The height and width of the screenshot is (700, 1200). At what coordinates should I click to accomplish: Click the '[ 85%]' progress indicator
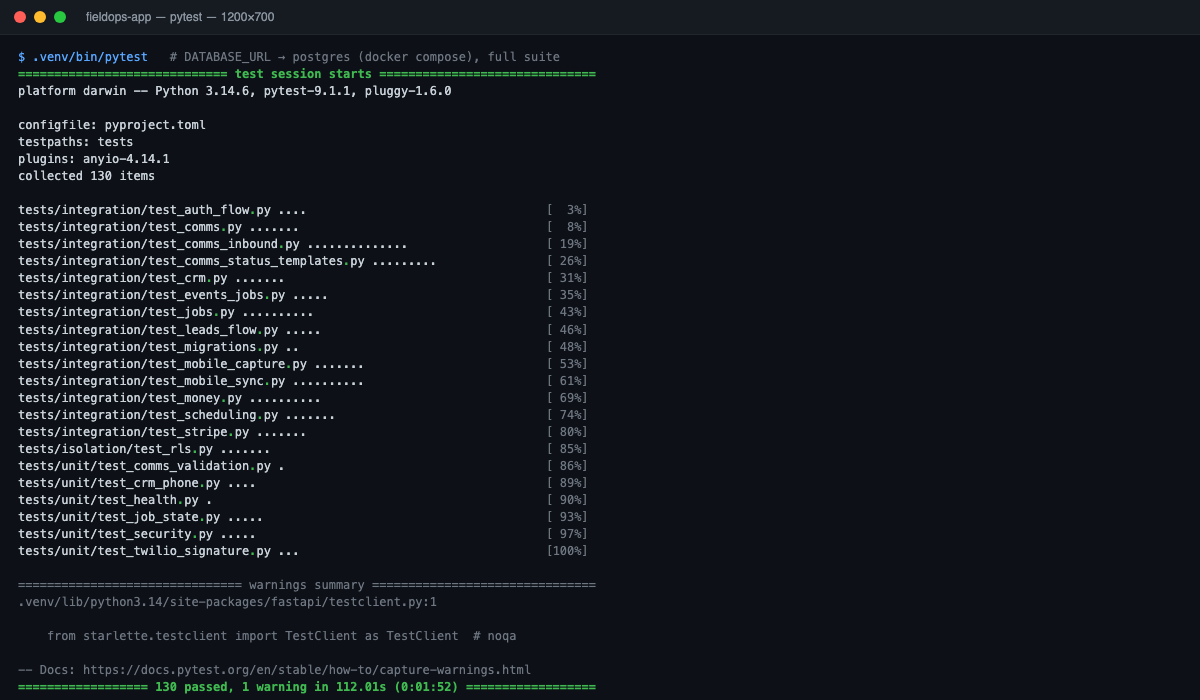pos(567,449)
